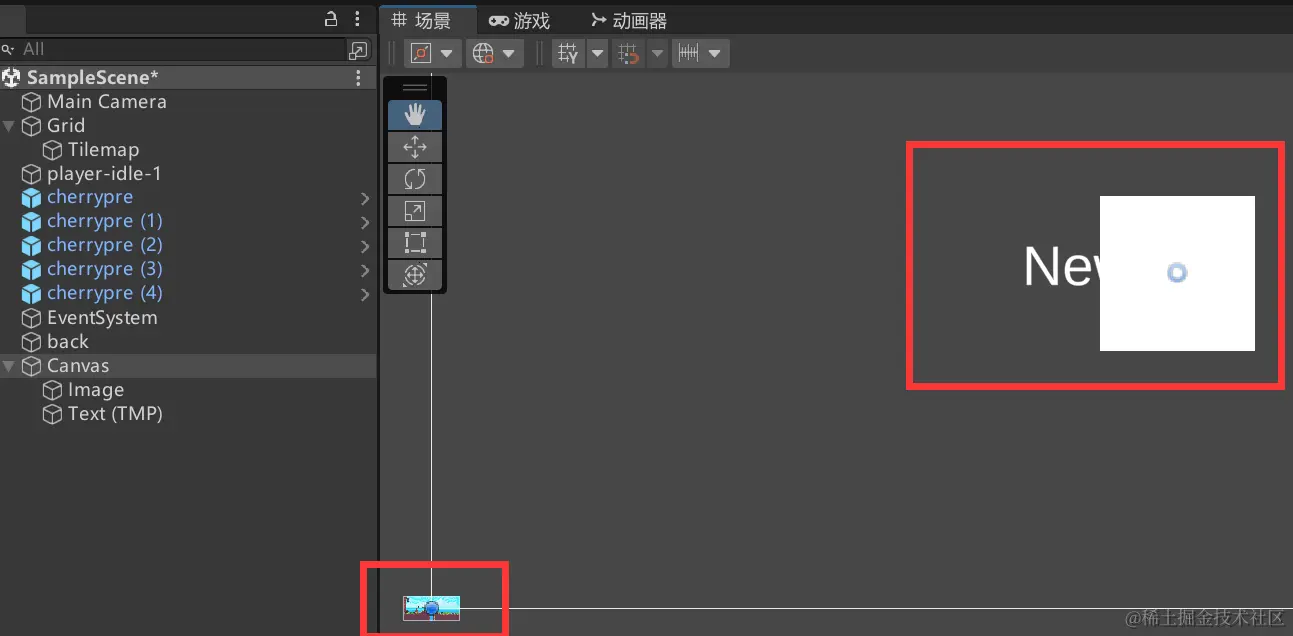Open the handle rotation dropdown arrow
The width and height of the screenshot is (1293, 636).
pos(509,53)
